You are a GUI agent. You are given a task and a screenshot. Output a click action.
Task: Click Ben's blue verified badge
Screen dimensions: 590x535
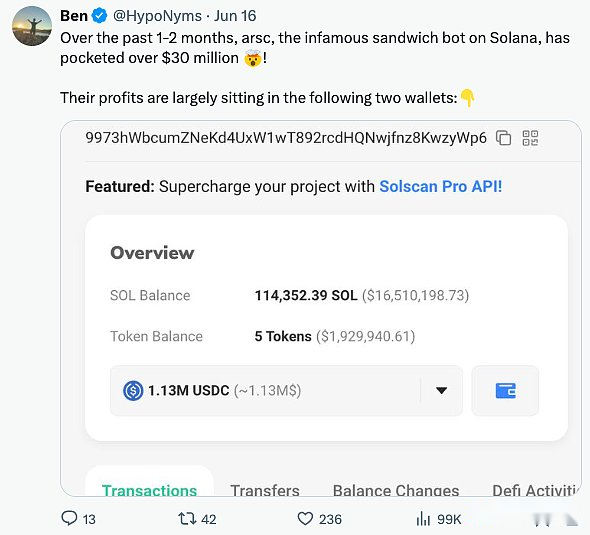click(x=99, y=16)
